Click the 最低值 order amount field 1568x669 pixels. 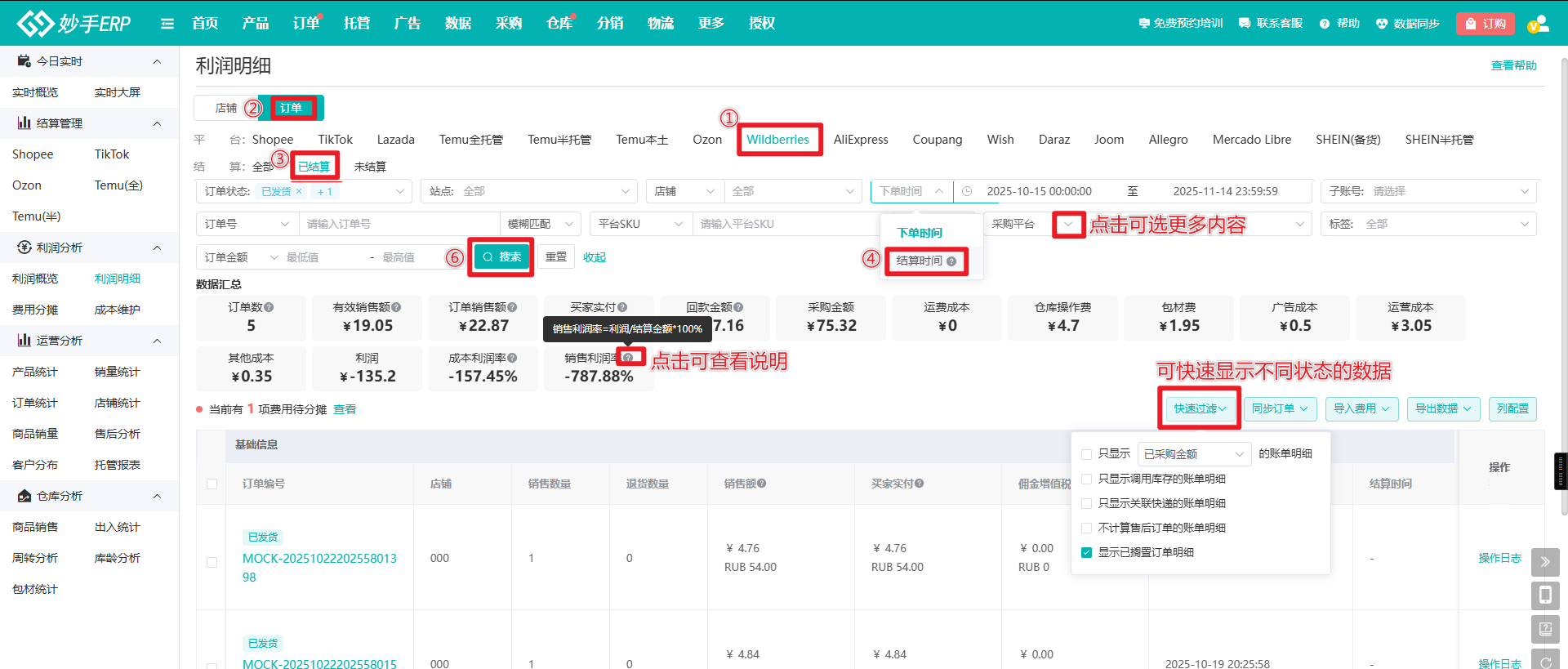click(x=323, y=257)
